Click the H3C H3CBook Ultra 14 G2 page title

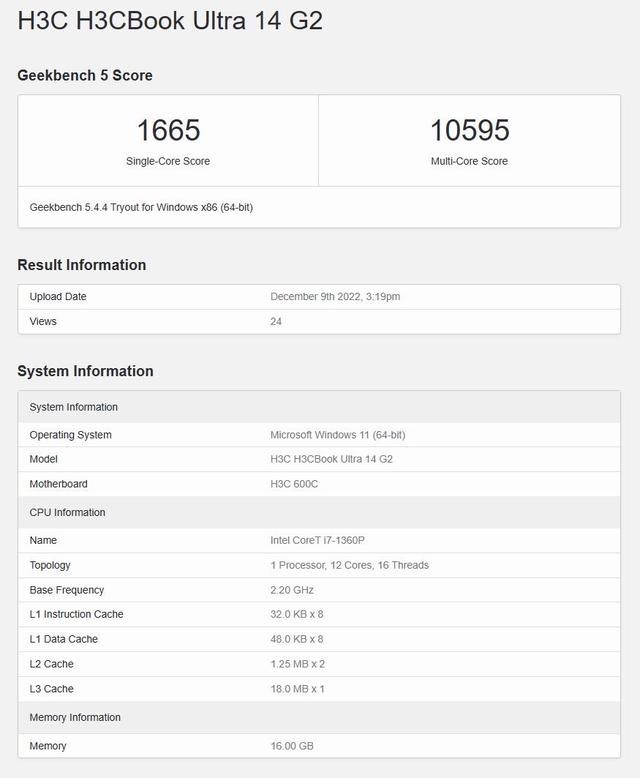pos(170,21)
